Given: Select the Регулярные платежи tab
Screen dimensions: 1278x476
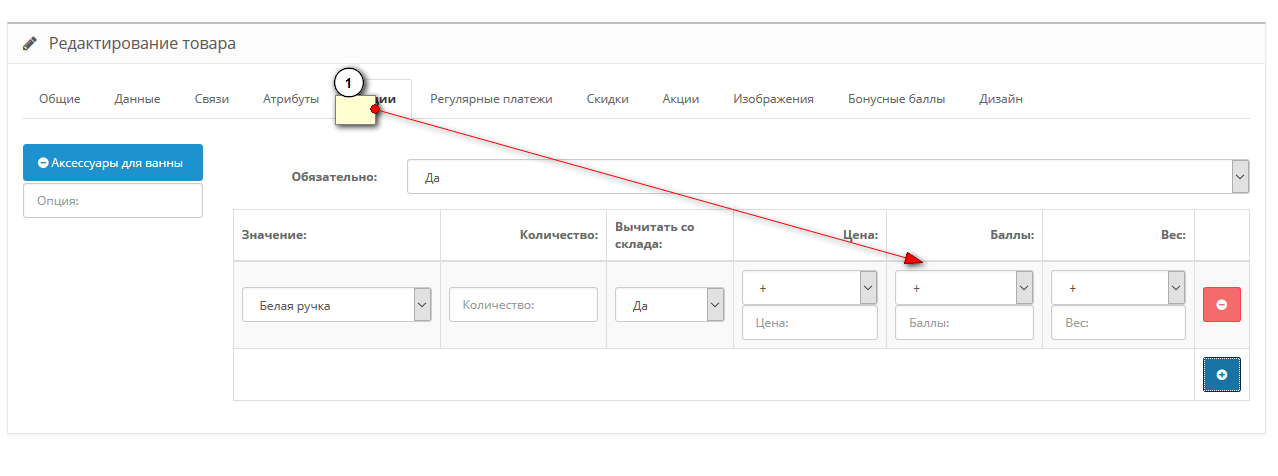Looking at the screenshot, I should [x=491, y=99].
